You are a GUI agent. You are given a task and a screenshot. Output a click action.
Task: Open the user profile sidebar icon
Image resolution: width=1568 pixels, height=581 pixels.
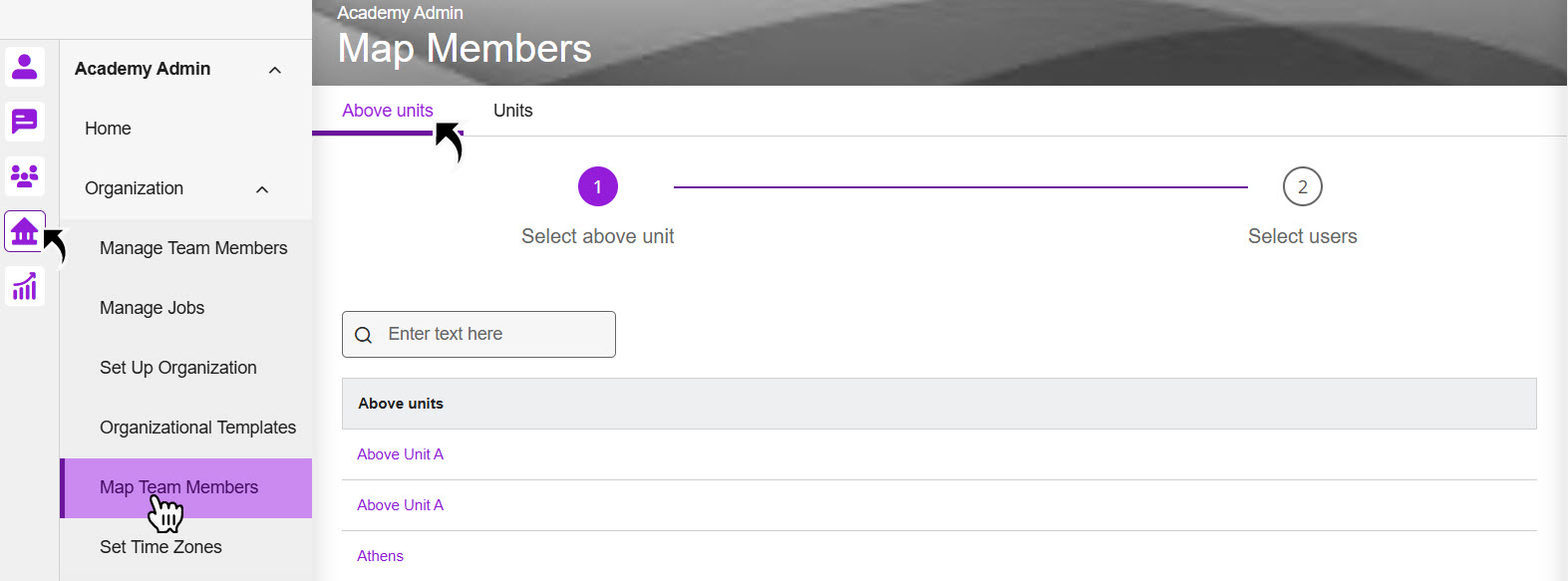(x=25, y=67)
